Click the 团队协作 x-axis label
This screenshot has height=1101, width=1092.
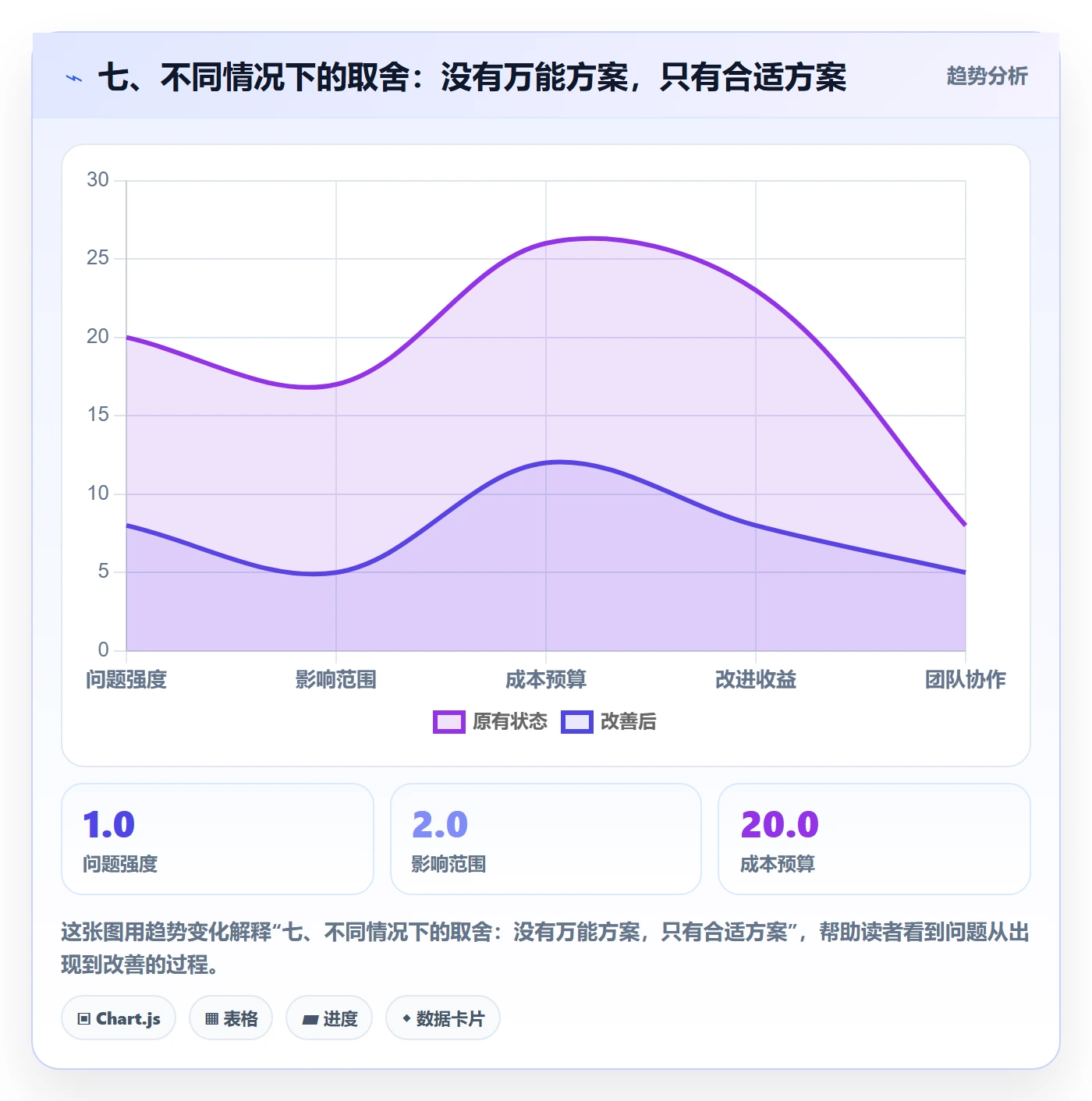click(x=966, y=680)
